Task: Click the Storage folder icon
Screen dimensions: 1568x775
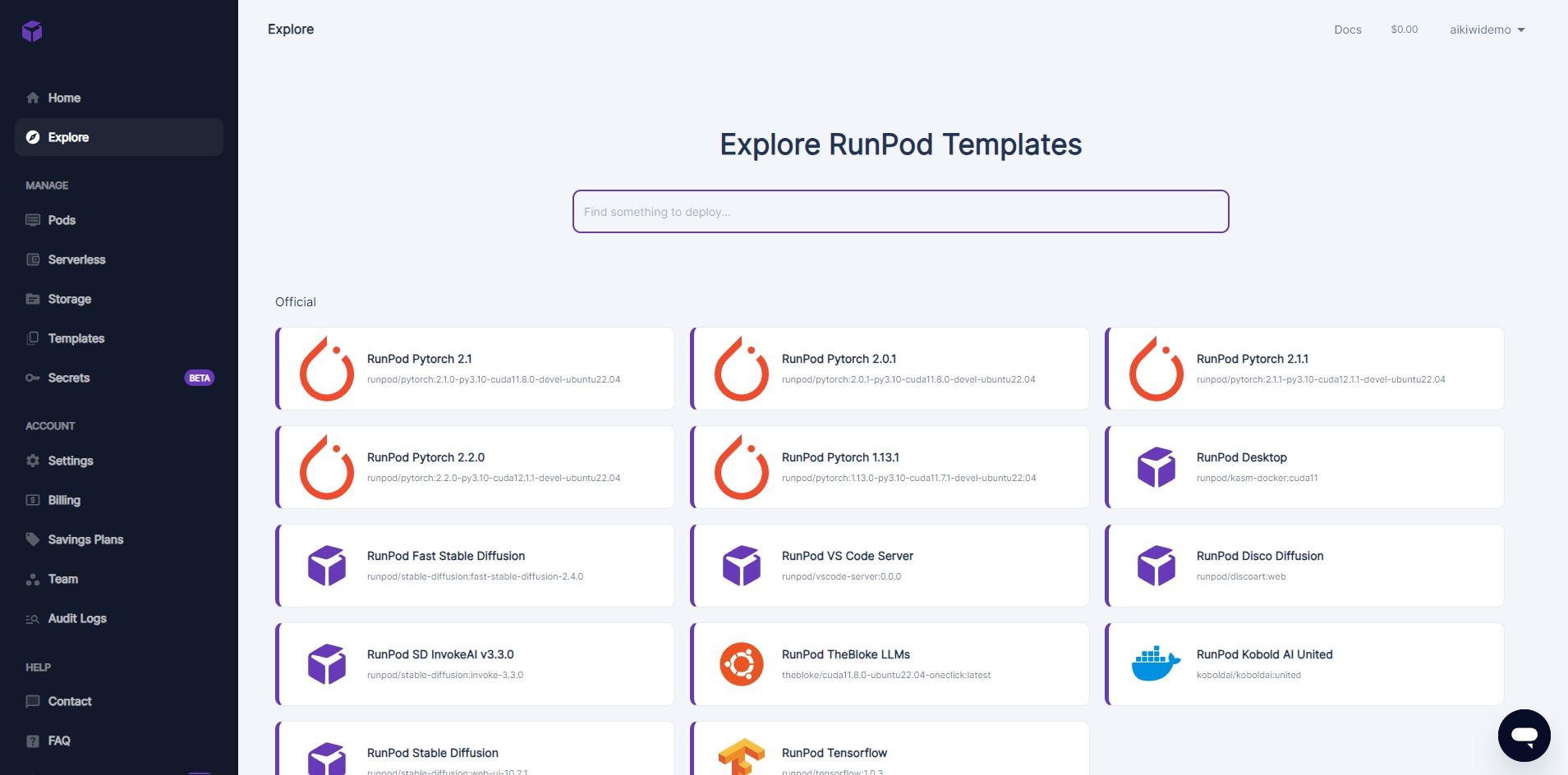Action: [33, 299]
